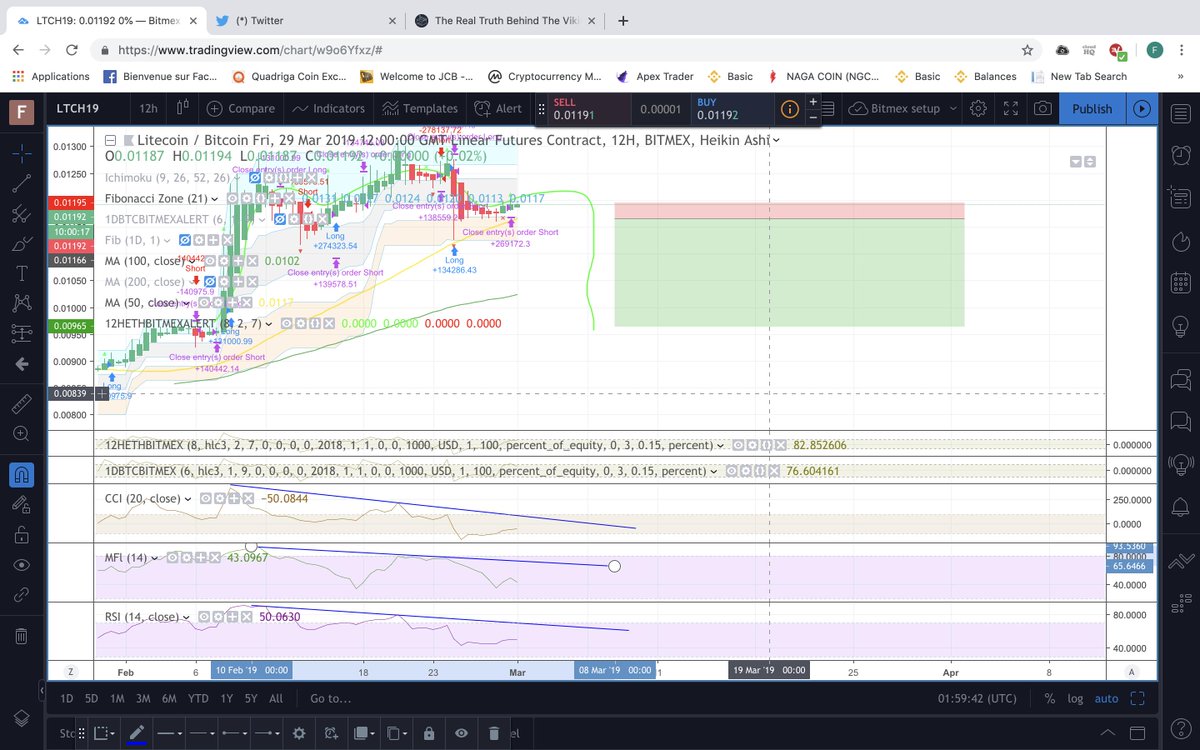Open the prediction and measurement tools
This screenshot has height=750, width=1200.
tap(21, 333)
